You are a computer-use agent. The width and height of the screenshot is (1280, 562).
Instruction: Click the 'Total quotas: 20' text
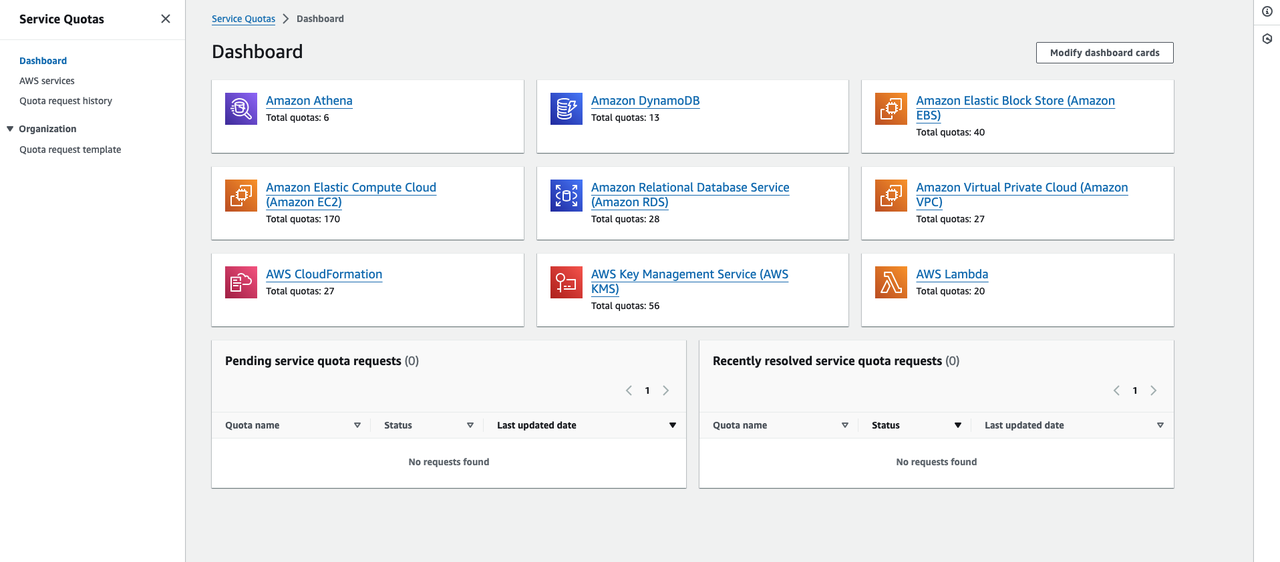[950, 291]
